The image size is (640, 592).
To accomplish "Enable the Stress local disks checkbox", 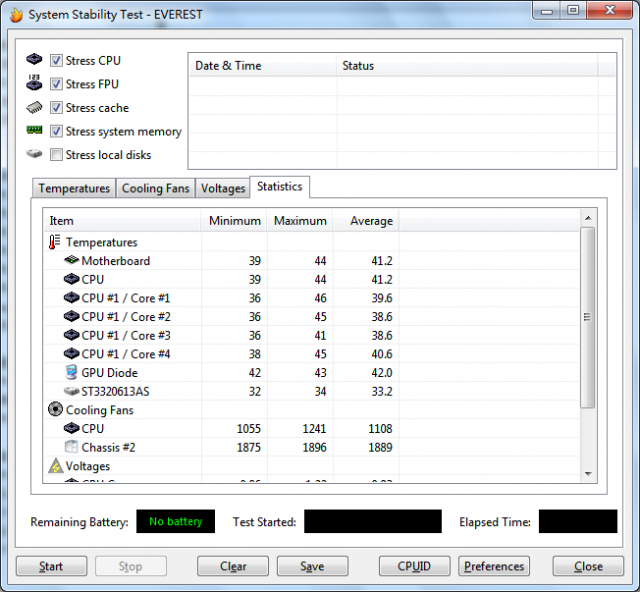I will coord(56,155).
